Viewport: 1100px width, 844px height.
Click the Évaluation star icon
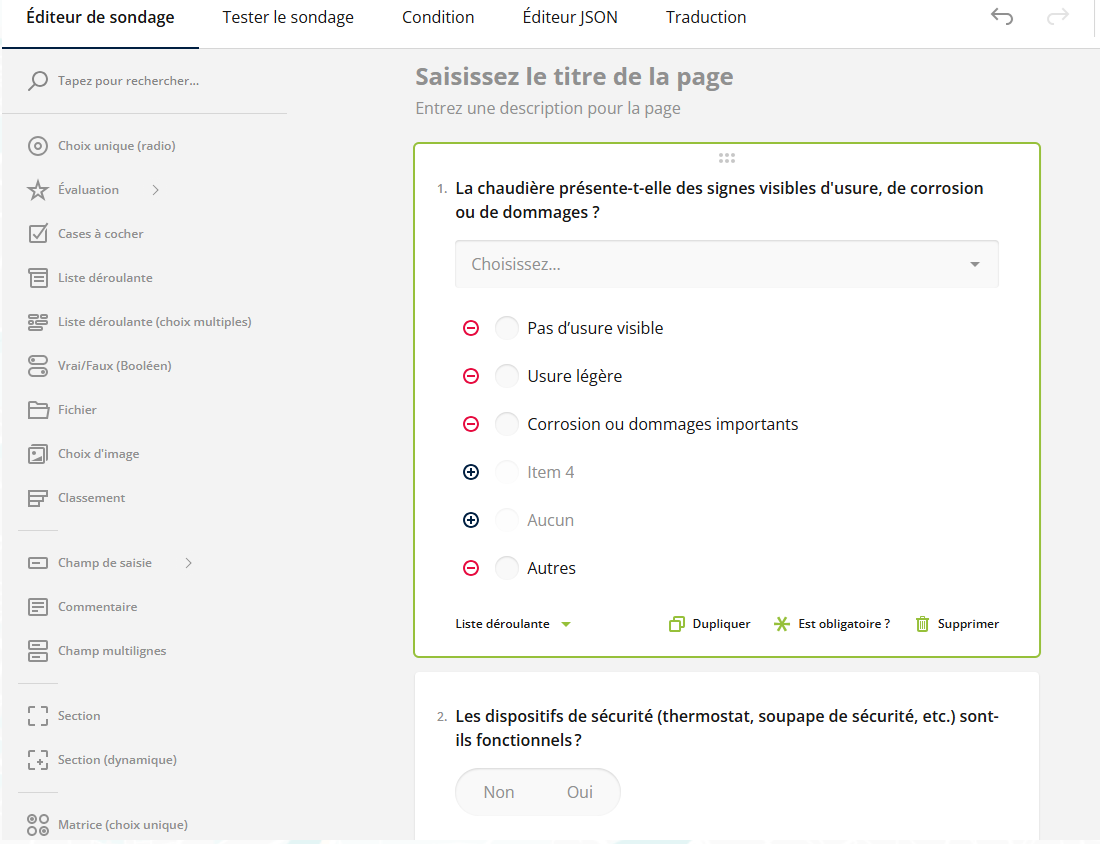tap(38, 190)
